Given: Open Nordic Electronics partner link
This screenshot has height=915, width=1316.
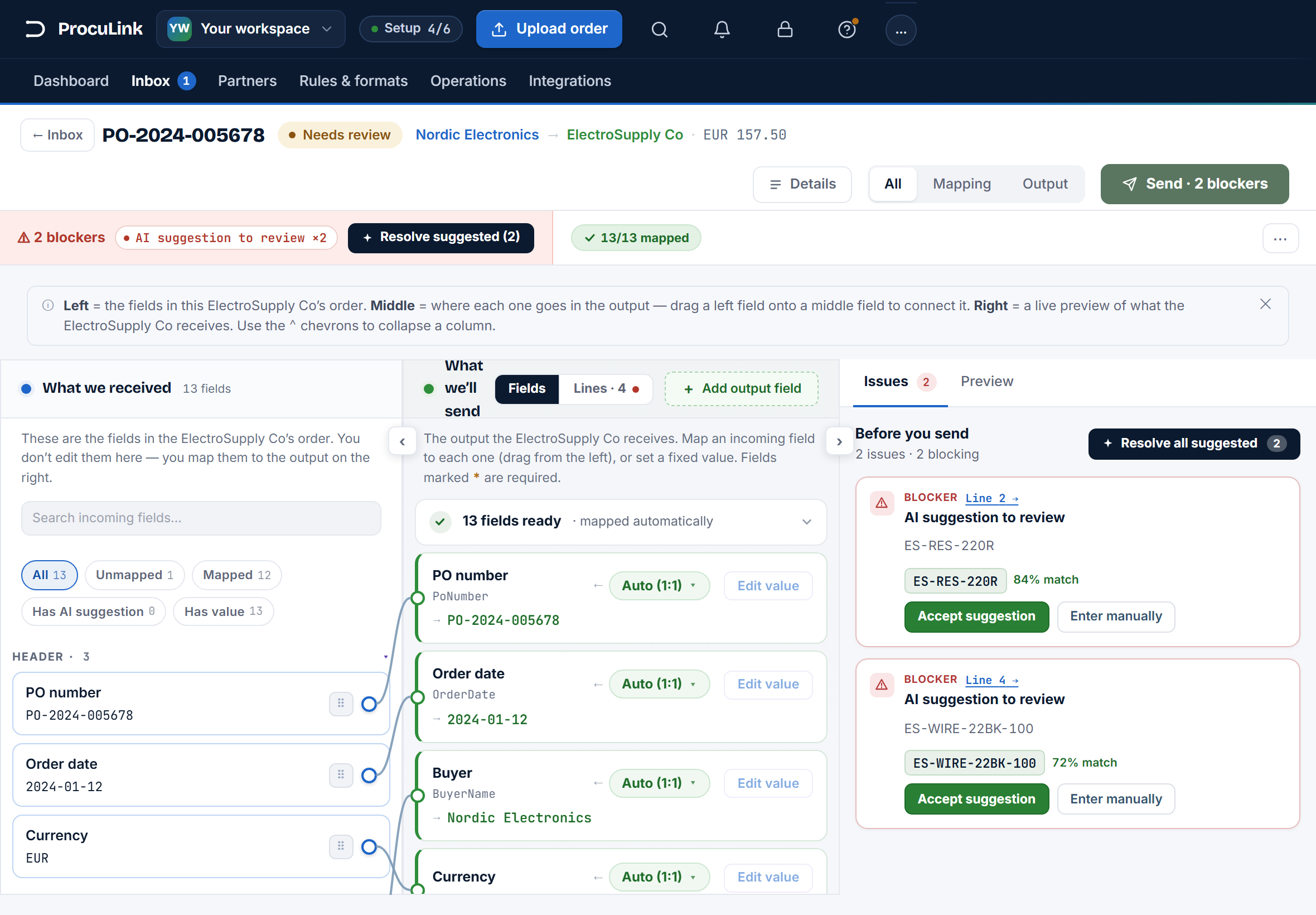Looking at the screenshot, I should (477, 134).
